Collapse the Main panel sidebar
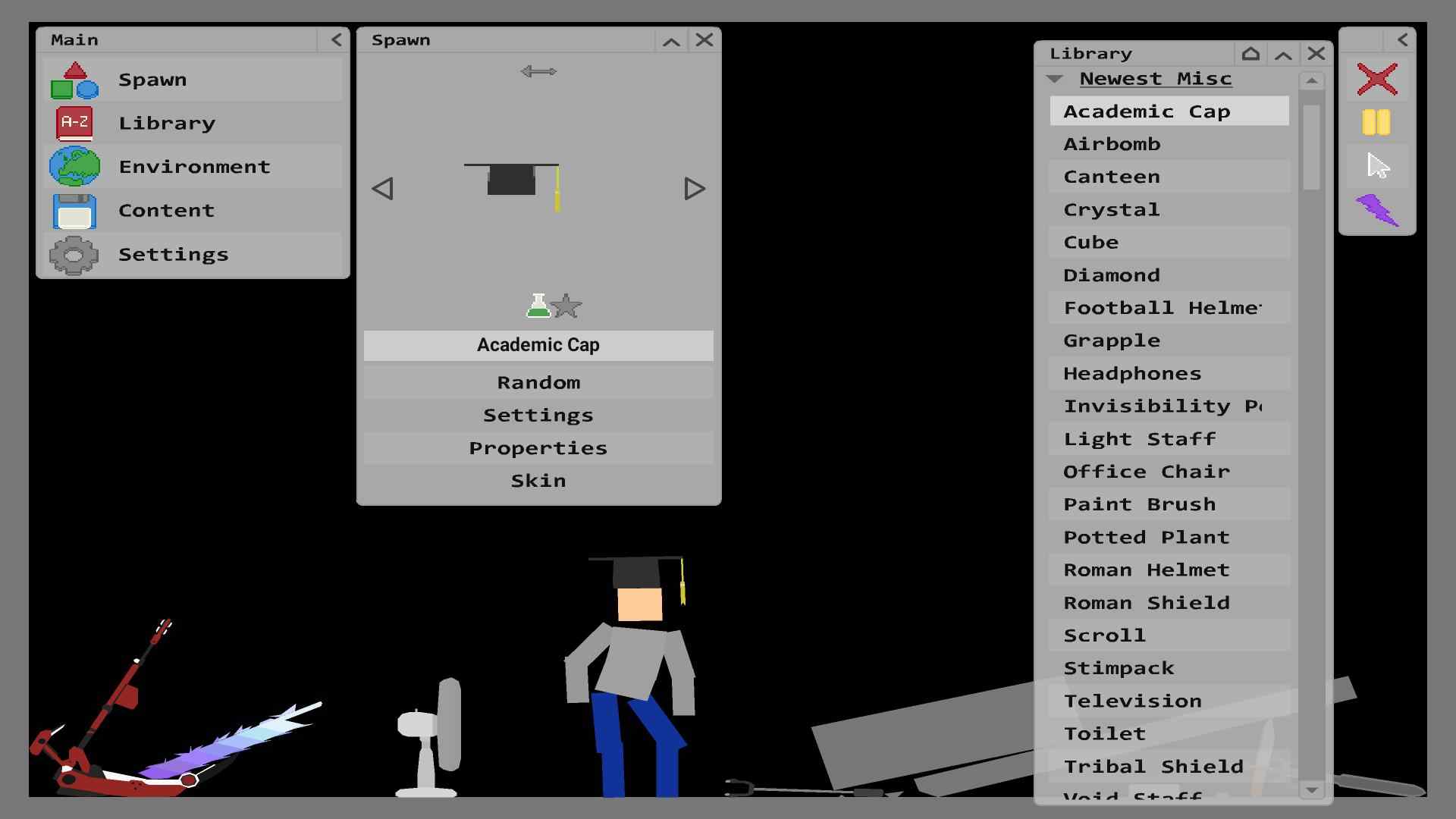 [337, 39]
